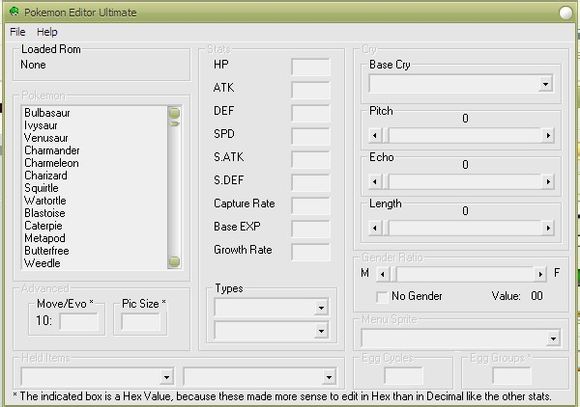Click the S.ATK stat input box
580x407 pixels.
point(310,159)
